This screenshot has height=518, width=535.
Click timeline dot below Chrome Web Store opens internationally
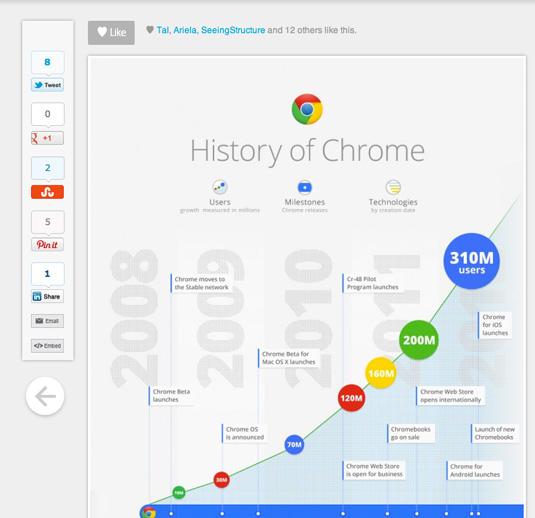point(417,513)
